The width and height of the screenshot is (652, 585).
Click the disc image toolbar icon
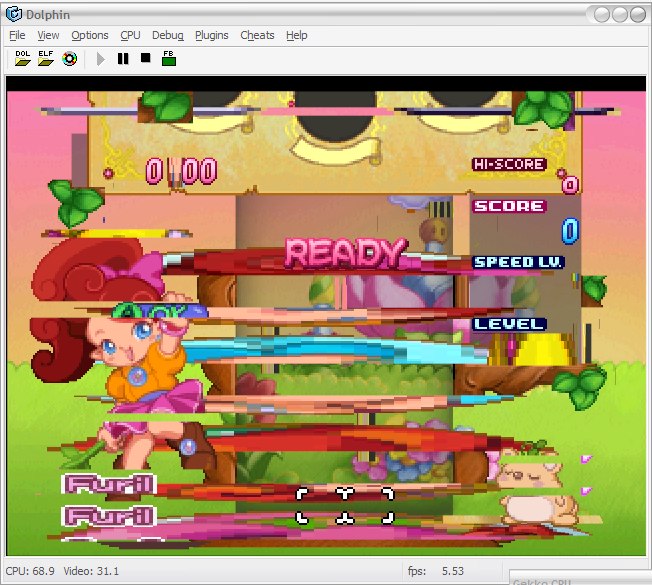(x=69, y=58)
